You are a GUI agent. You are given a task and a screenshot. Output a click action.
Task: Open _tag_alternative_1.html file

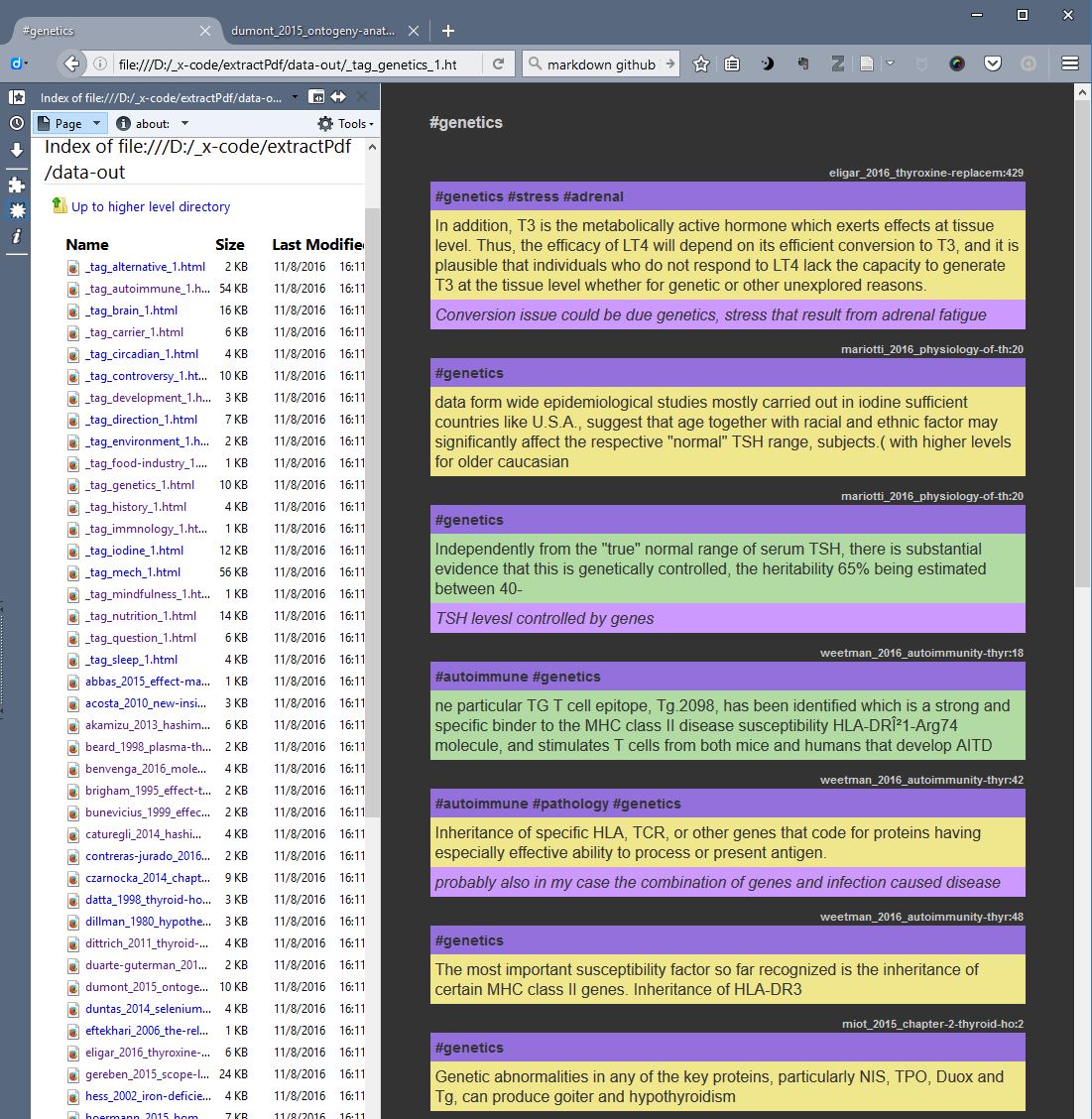[x=145, y=267]
